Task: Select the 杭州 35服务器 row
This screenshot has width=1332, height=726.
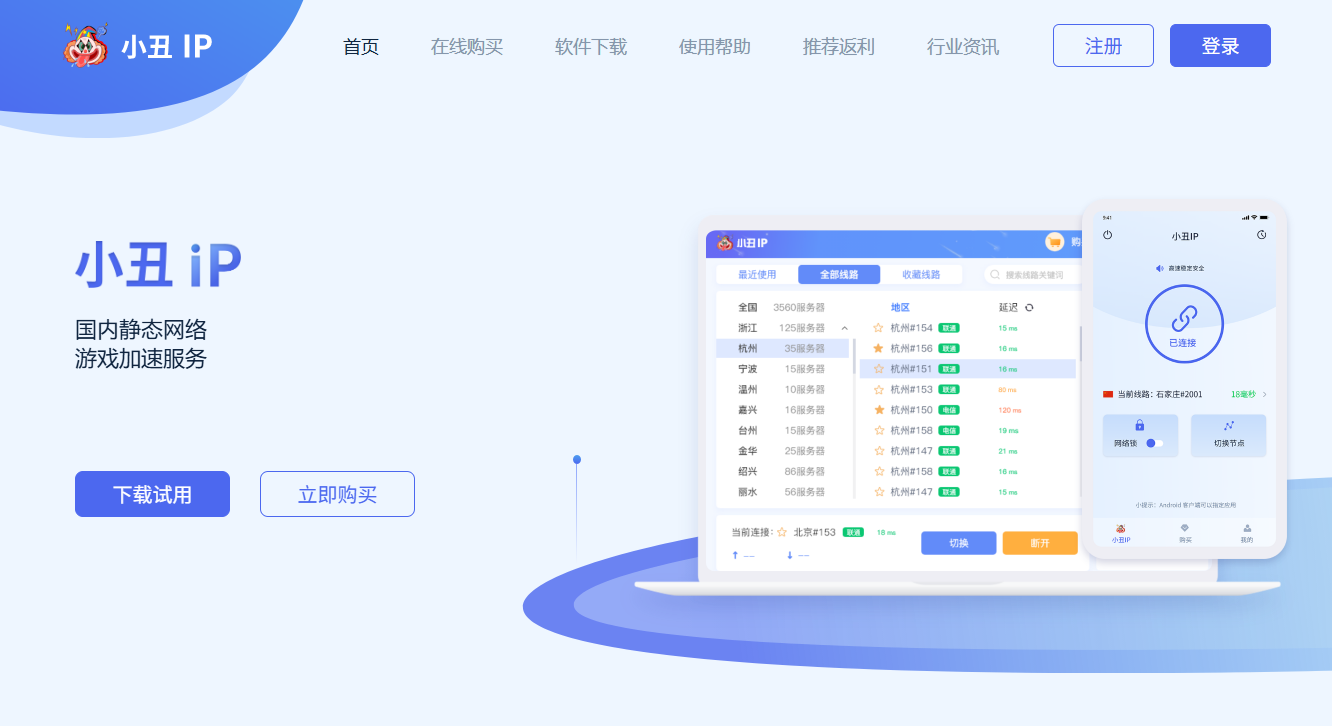Action: [783, 349]
